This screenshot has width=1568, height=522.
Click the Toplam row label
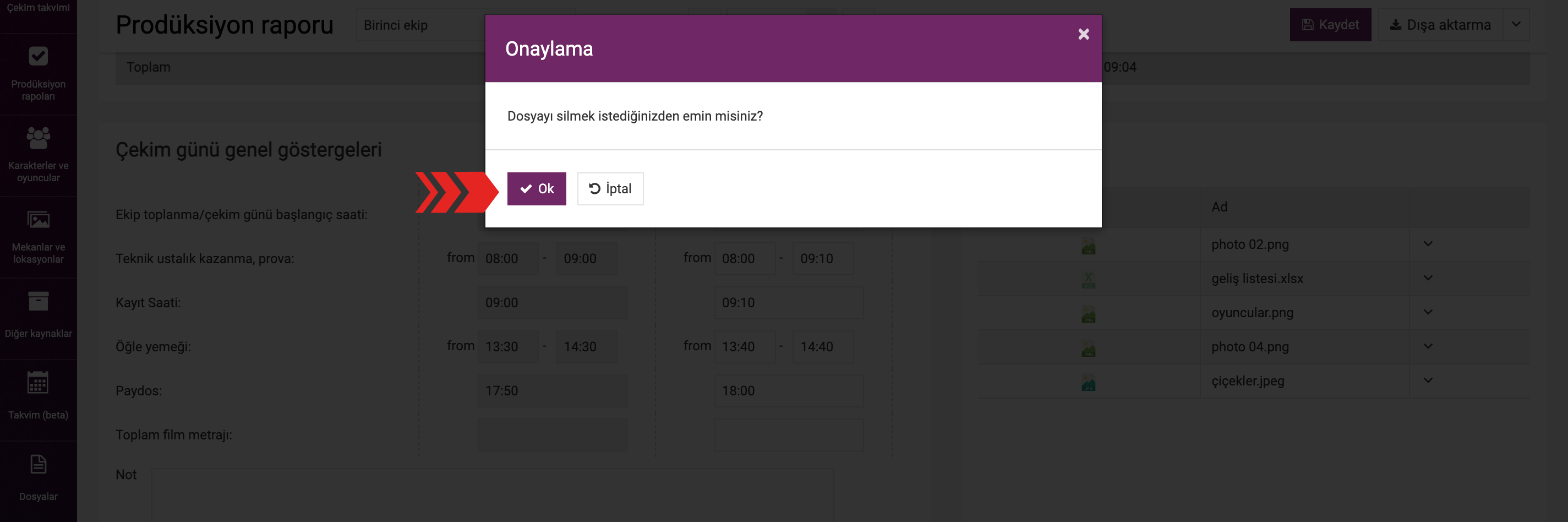click(x=149, y=68)
